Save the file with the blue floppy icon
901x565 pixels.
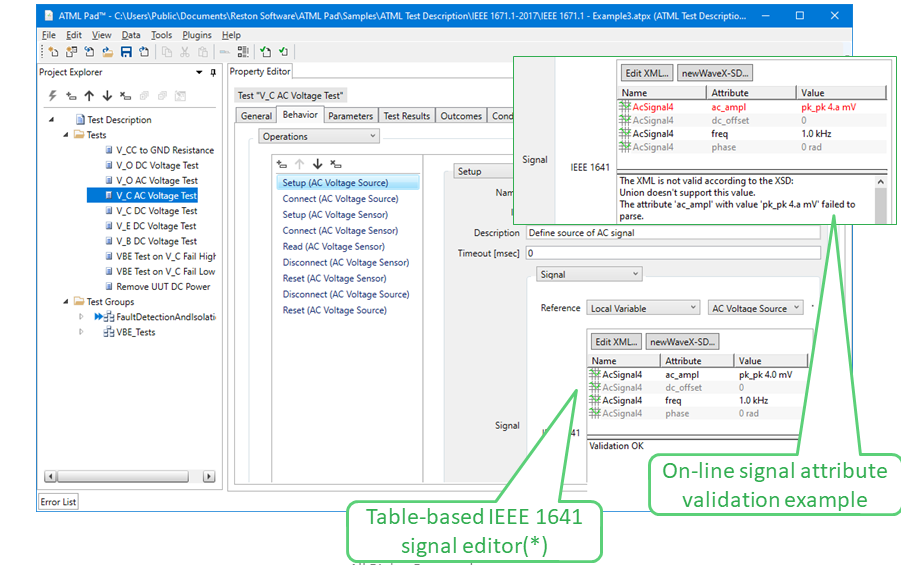click(126, 52)
